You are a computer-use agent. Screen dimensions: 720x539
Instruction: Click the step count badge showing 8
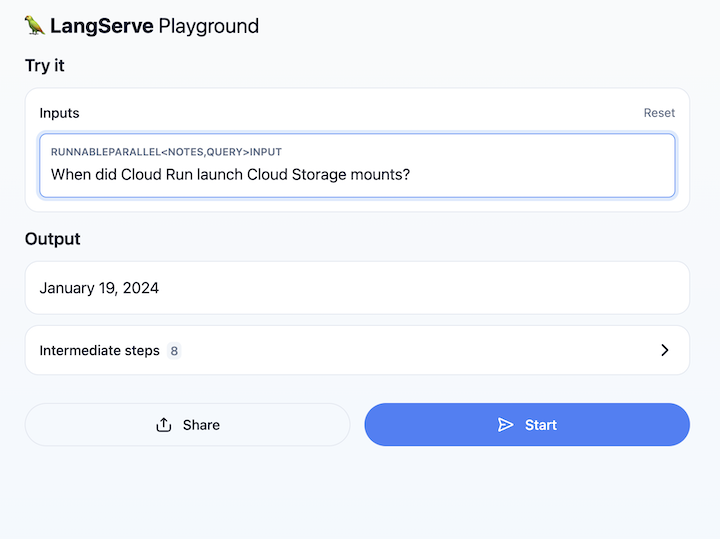(x=174, y=351)
